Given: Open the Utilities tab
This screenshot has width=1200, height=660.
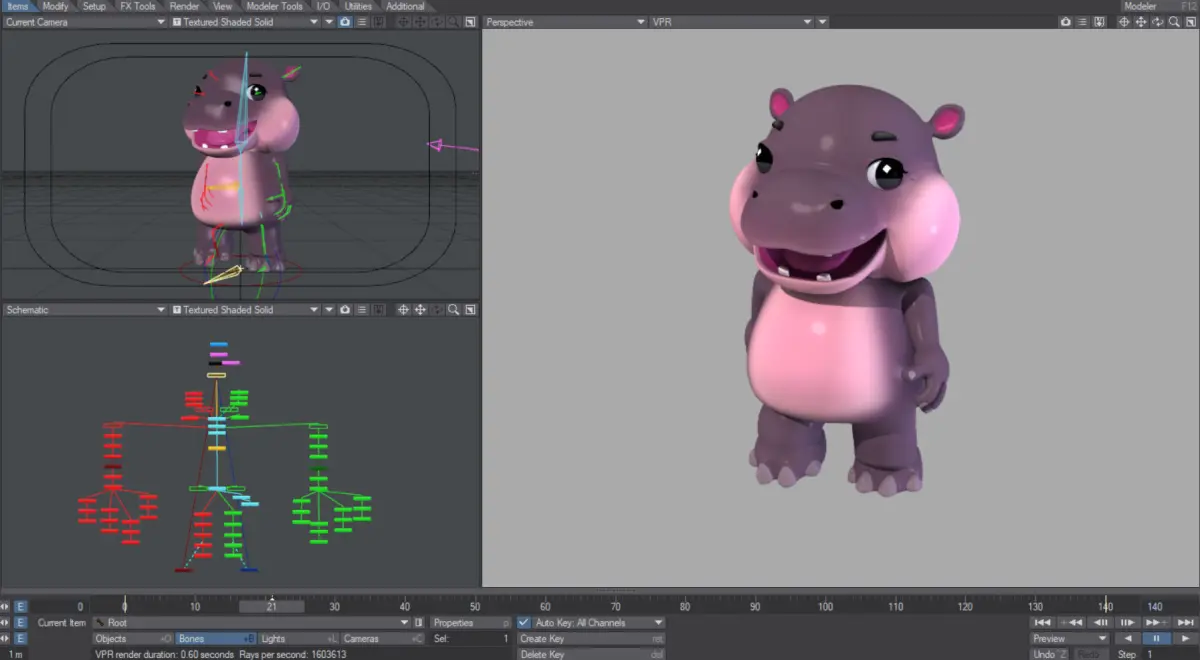Looking at the screenshot, I should coord(358,6).
